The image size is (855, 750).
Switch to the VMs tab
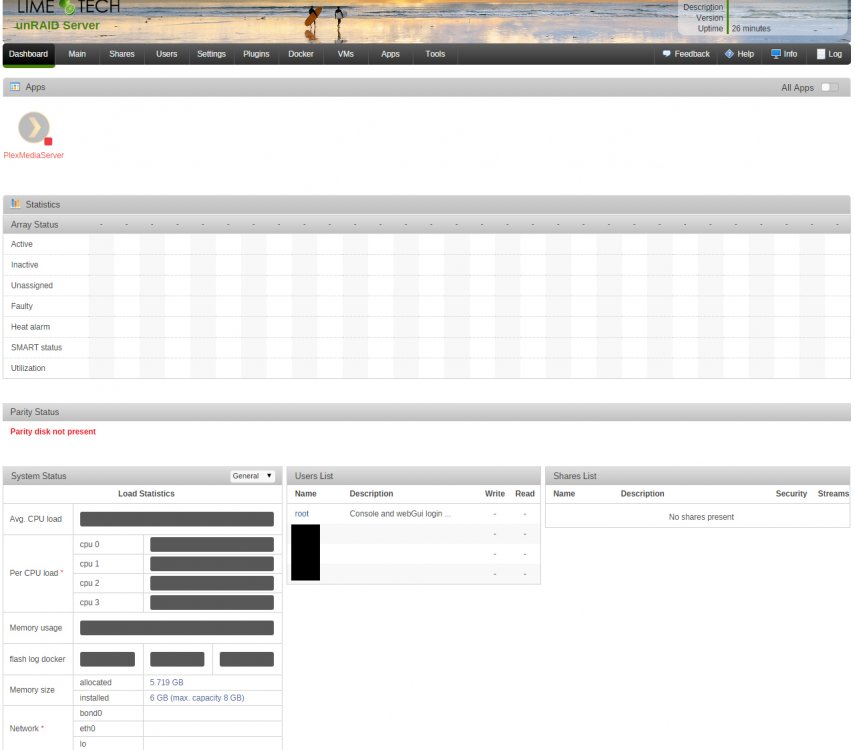point(345,54)
